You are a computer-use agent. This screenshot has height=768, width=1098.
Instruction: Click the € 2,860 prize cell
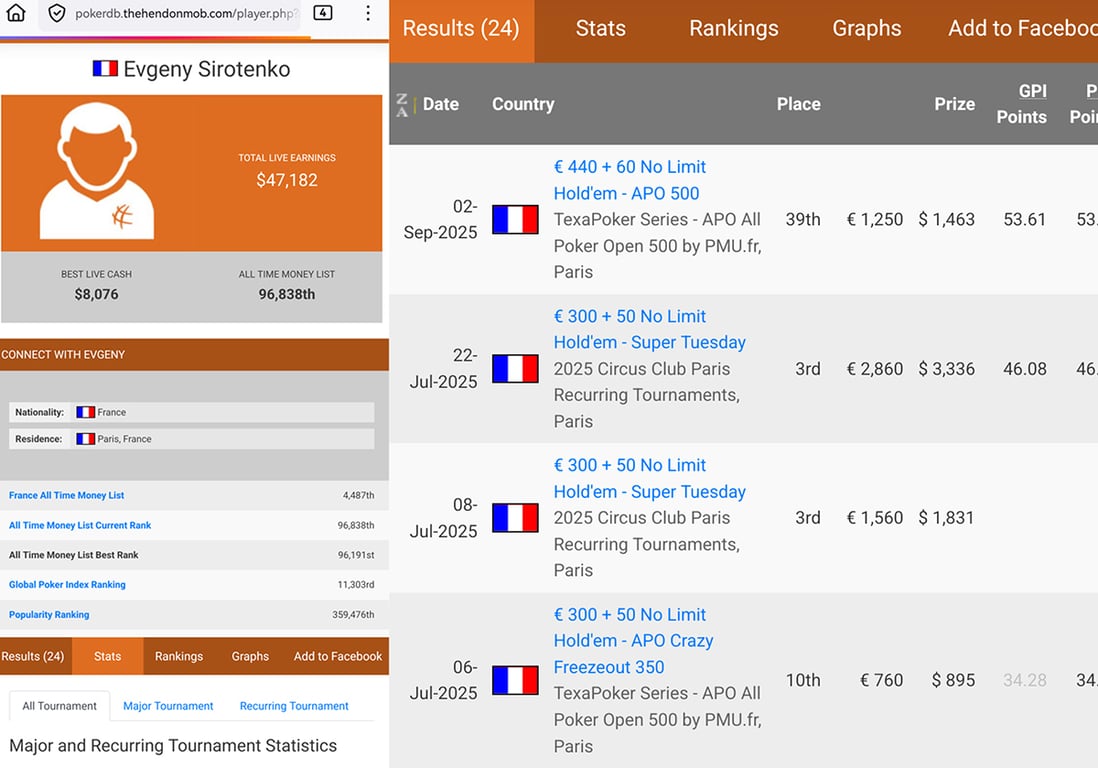[875, 368]
